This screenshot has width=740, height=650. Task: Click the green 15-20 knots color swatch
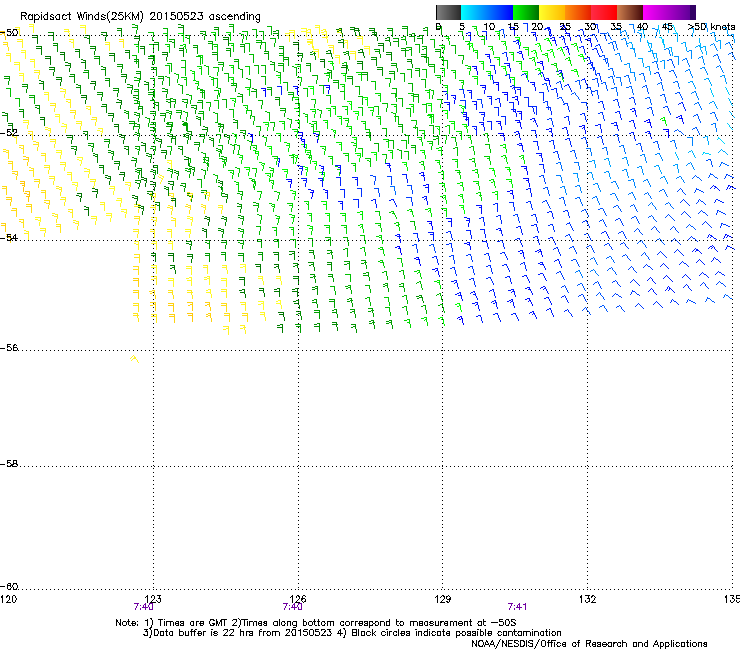coord(526,12)
